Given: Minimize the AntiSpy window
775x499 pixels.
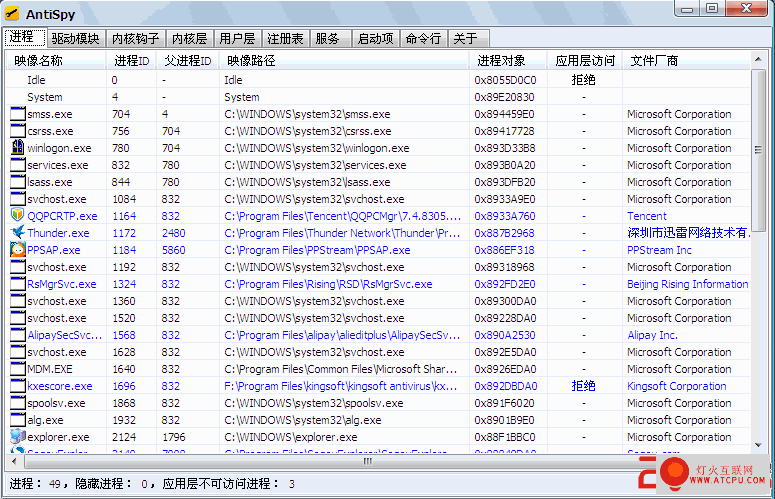Looking at the screenshot, I should [x=687, y=8].
